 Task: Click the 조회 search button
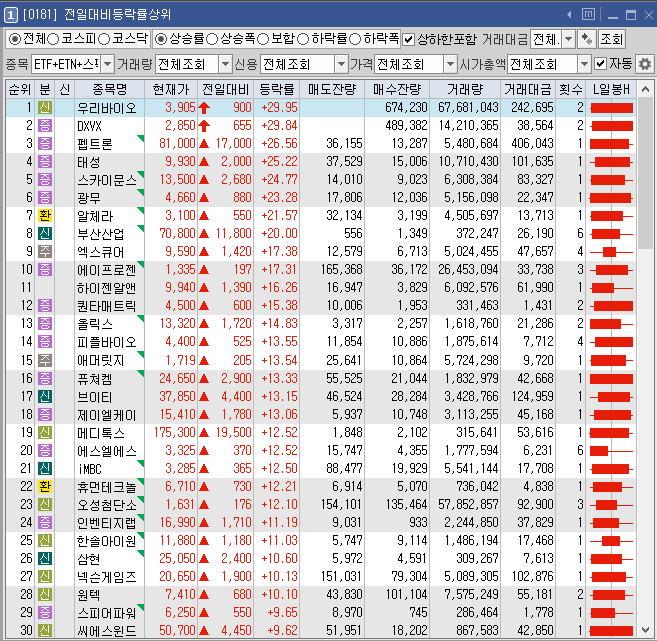(x=611, y=40)
